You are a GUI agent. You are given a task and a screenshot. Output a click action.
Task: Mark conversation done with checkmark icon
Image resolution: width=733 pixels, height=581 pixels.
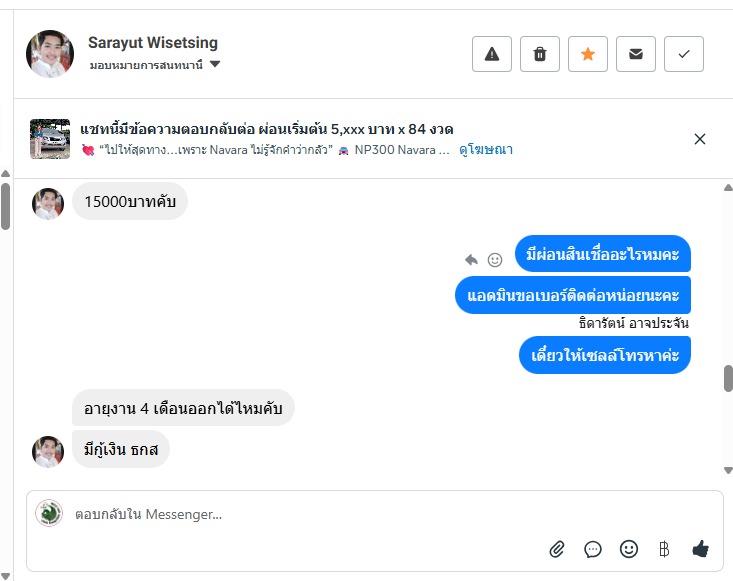684,54
